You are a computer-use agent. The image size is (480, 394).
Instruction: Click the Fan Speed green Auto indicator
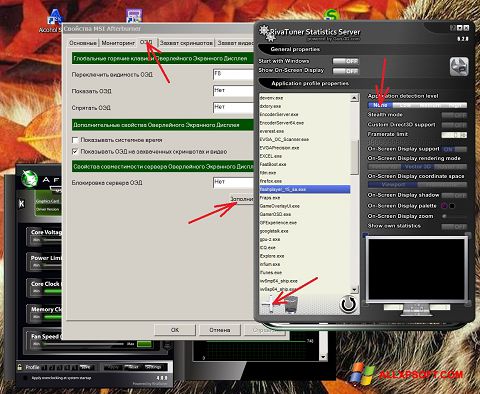[x=144, y=344]
